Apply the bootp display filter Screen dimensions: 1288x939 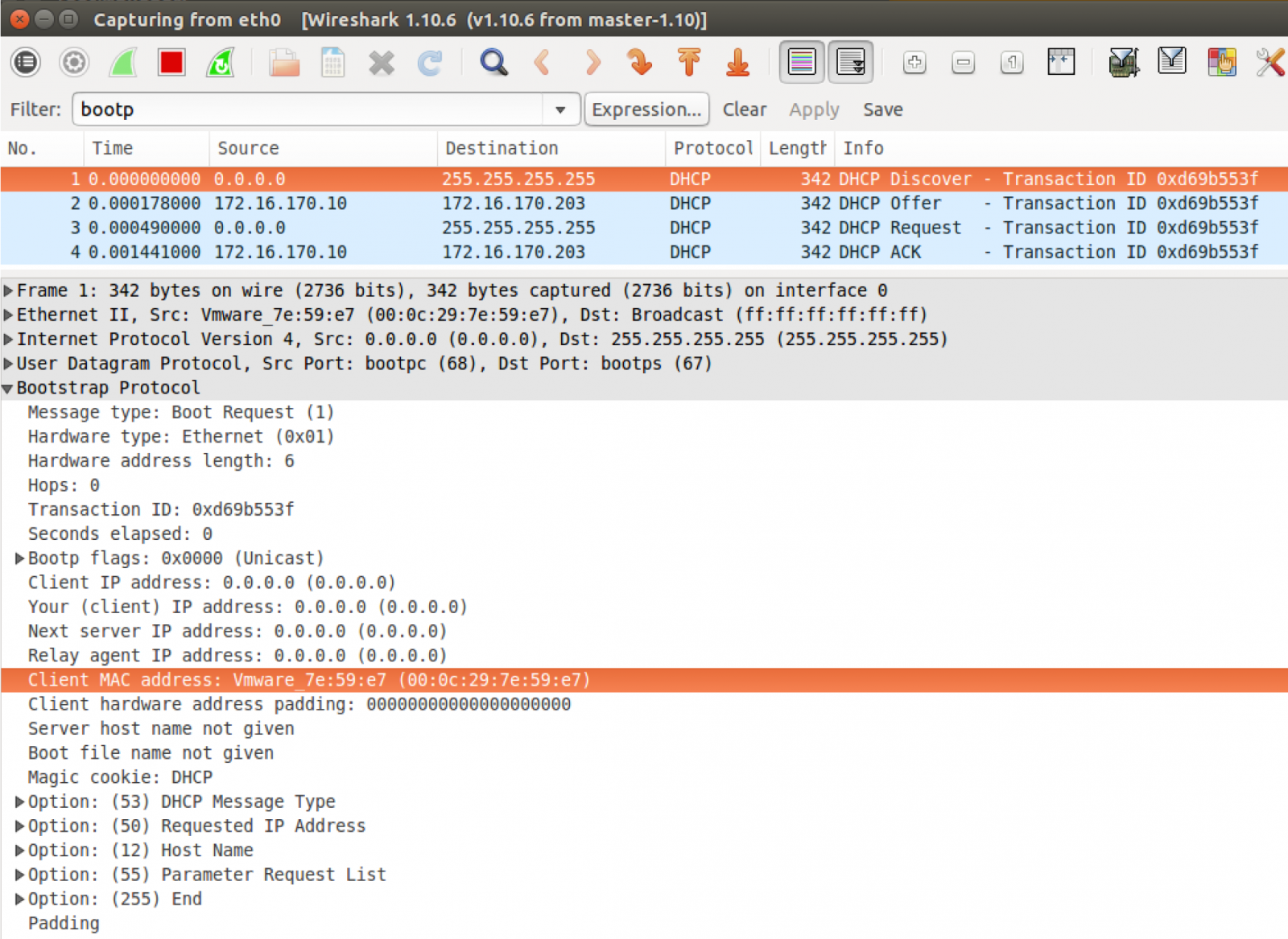[x=812, y=109]
